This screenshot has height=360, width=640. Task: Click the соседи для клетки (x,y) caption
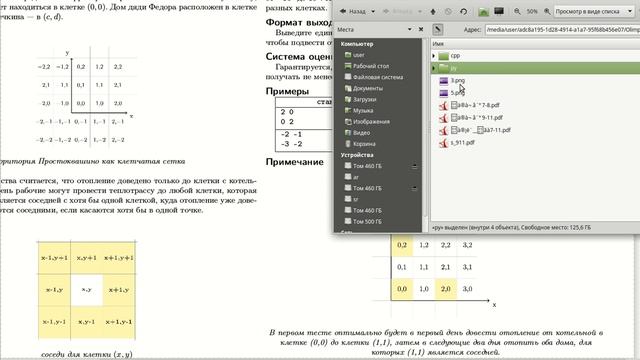[x=87, y=354]
